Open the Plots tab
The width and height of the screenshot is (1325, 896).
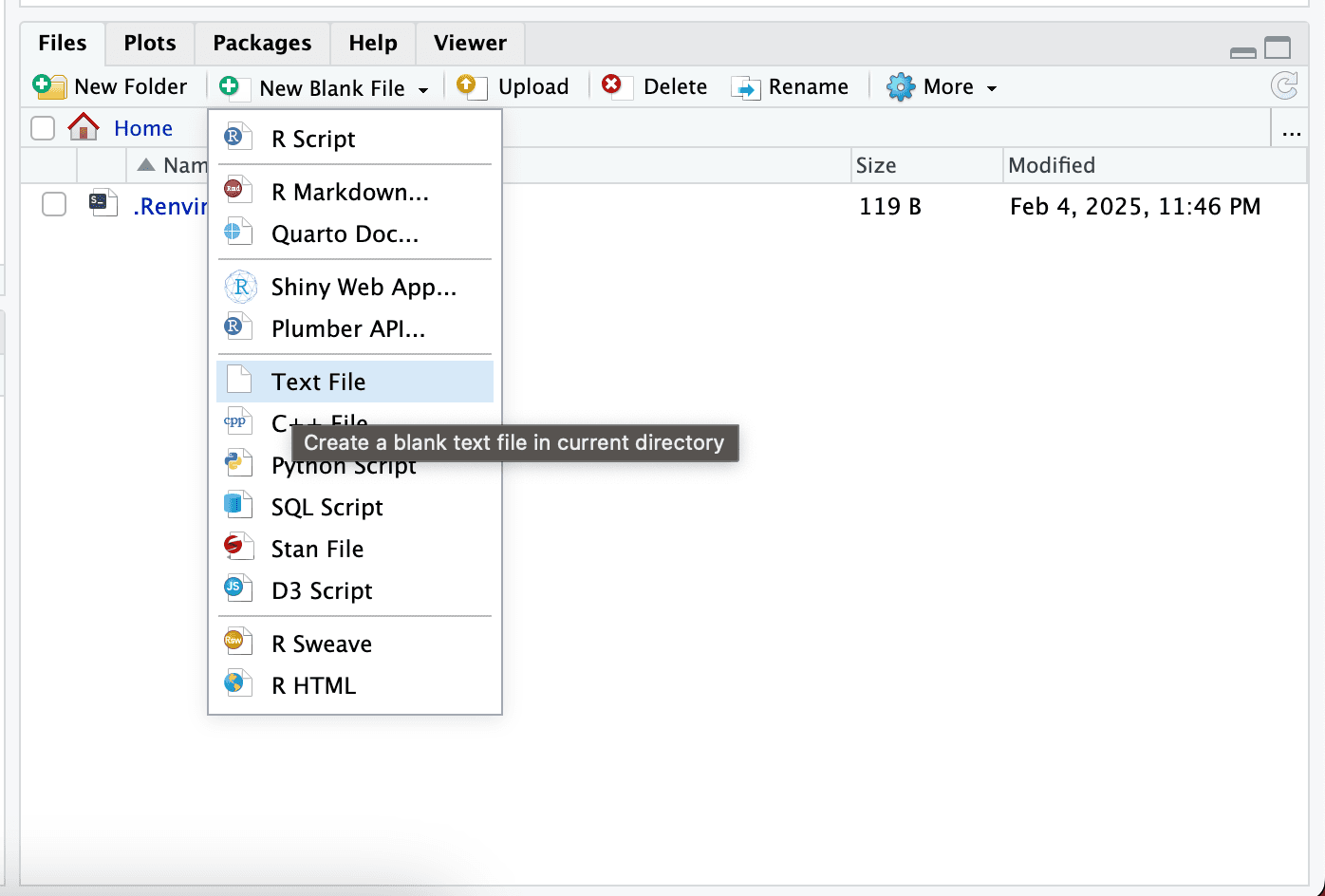point(150,43)
